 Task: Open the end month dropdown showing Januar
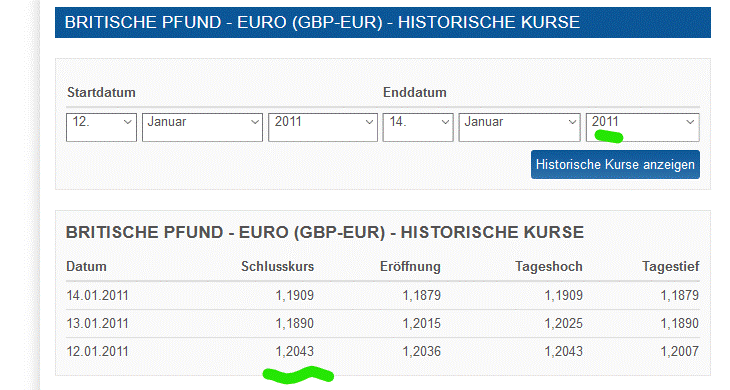(x=519, y=127)
